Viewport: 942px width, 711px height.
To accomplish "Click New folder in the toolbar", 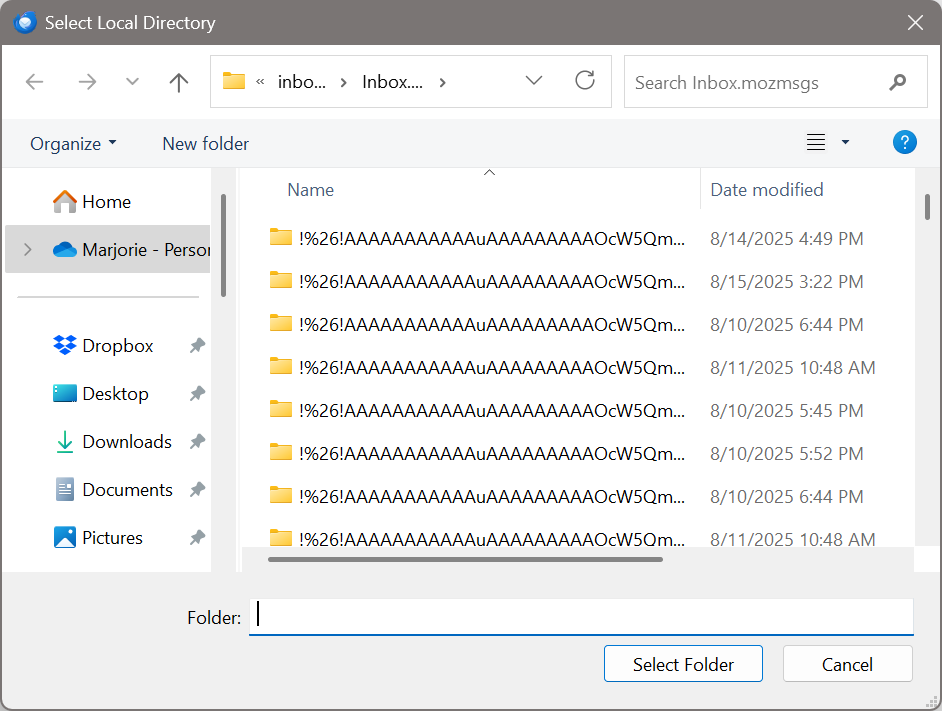I will 205,144.
